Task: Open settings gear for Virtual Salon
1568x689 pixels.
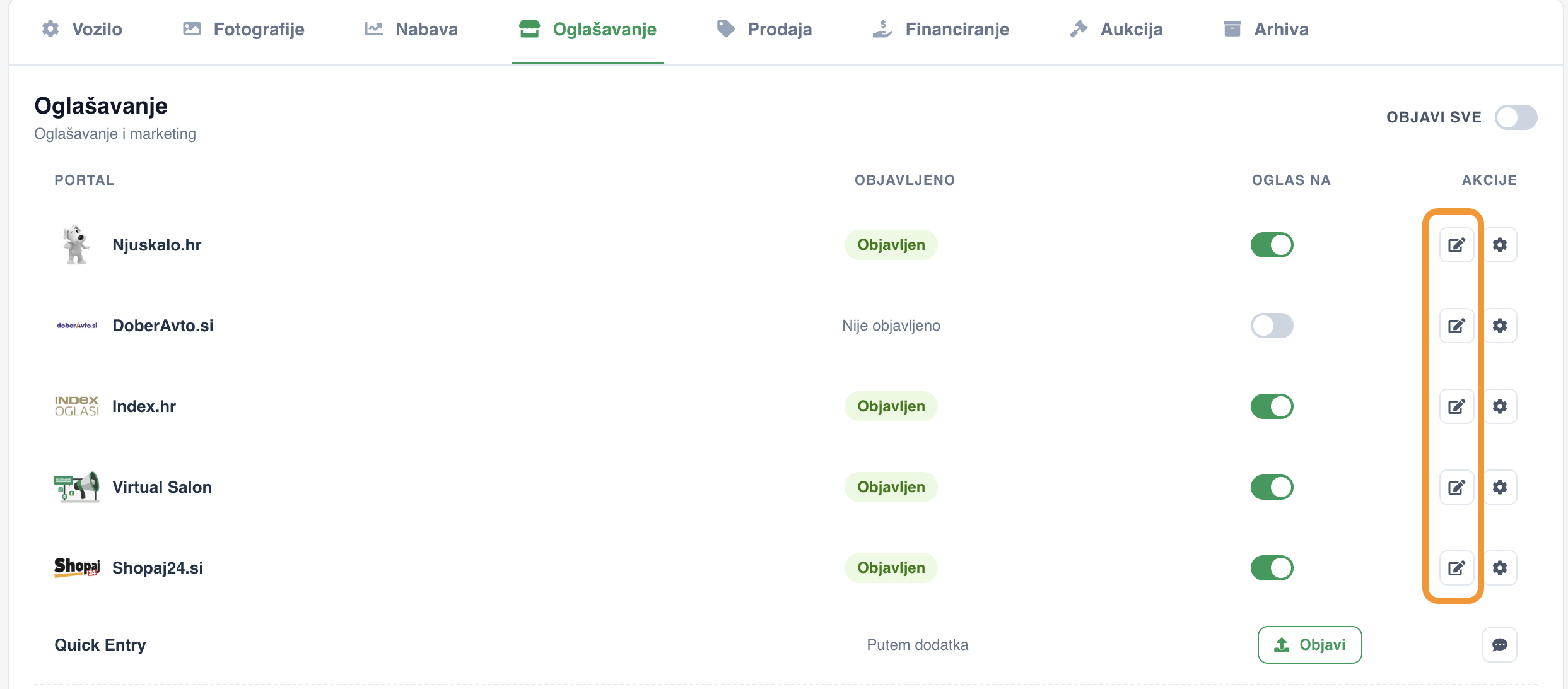Action: (x=1500, y=487)
